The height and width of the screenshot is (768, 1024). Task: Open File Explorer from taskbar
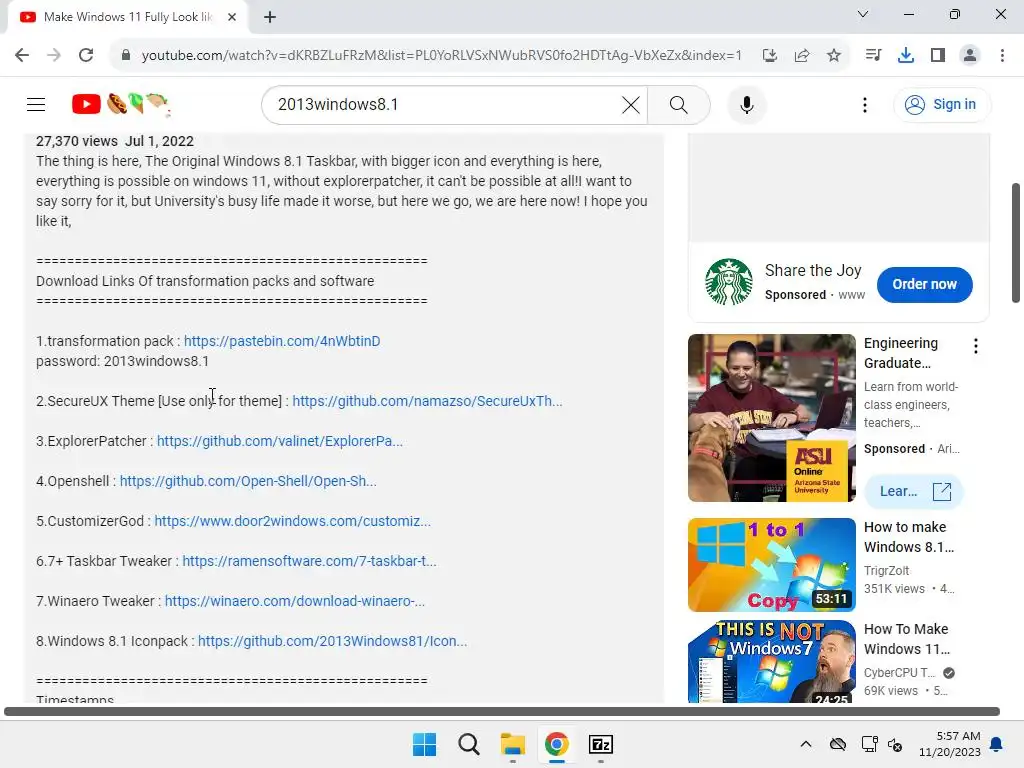(513, 744)
